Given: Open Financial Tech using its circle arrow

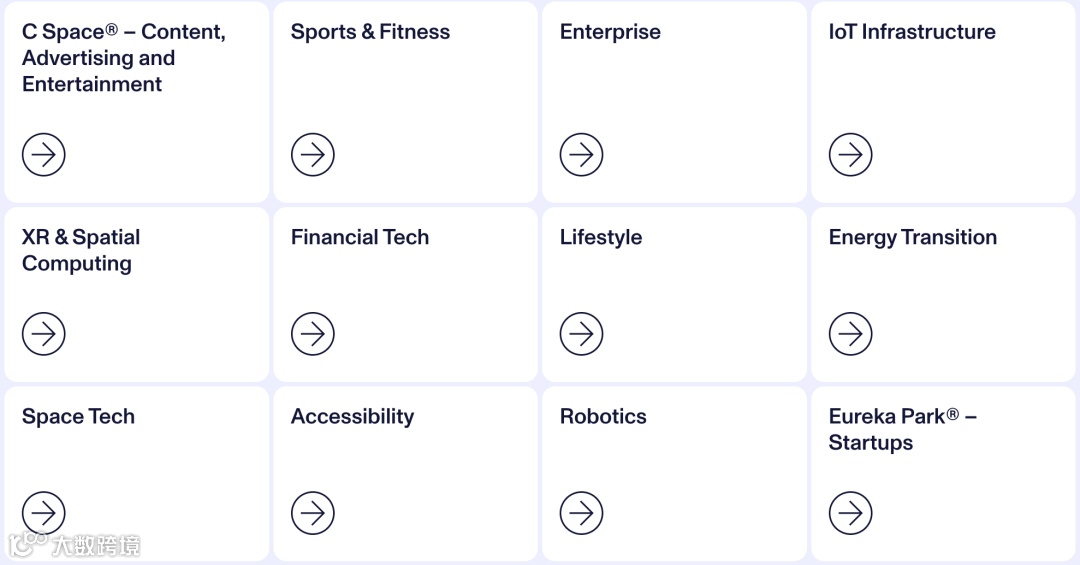Looking at the screenshot, I should point(313,334).
